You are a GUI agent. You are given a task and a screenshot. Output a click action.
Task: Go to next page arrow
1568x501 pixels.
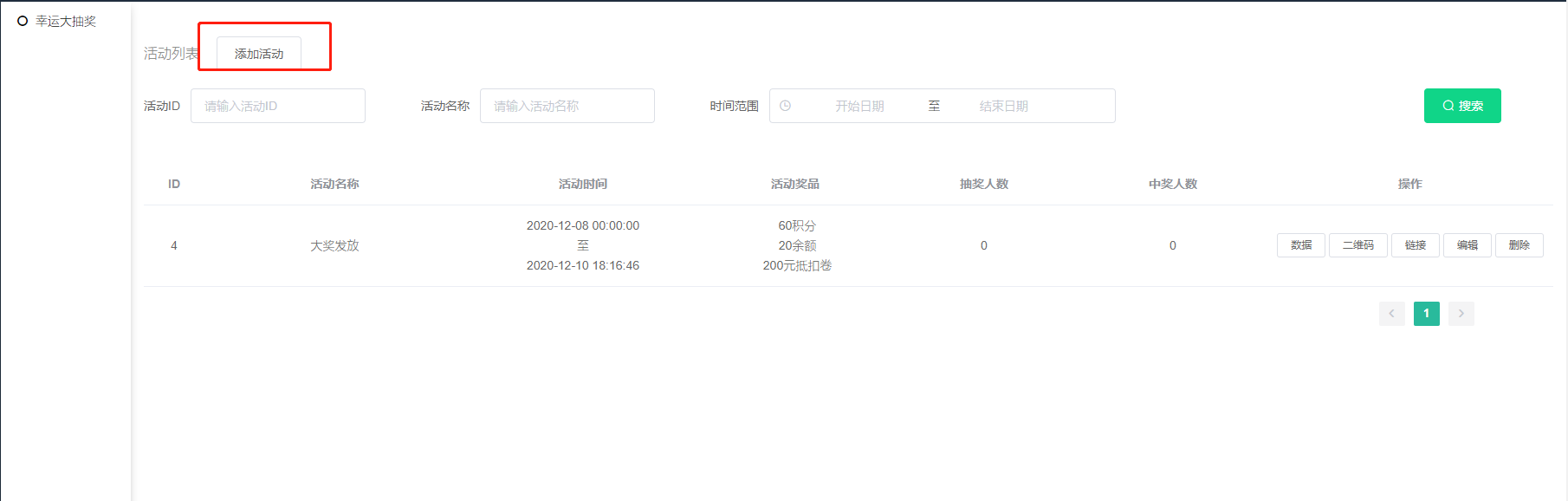click(x=1461, y=314)
